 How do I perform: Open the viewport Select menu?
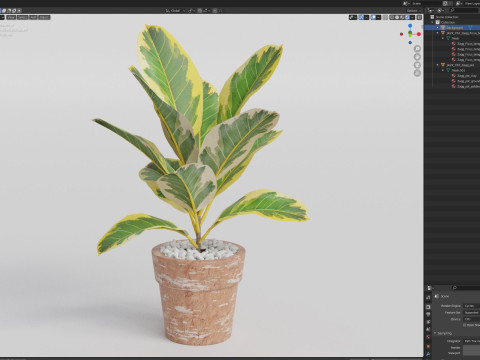[x=22, y=17]
